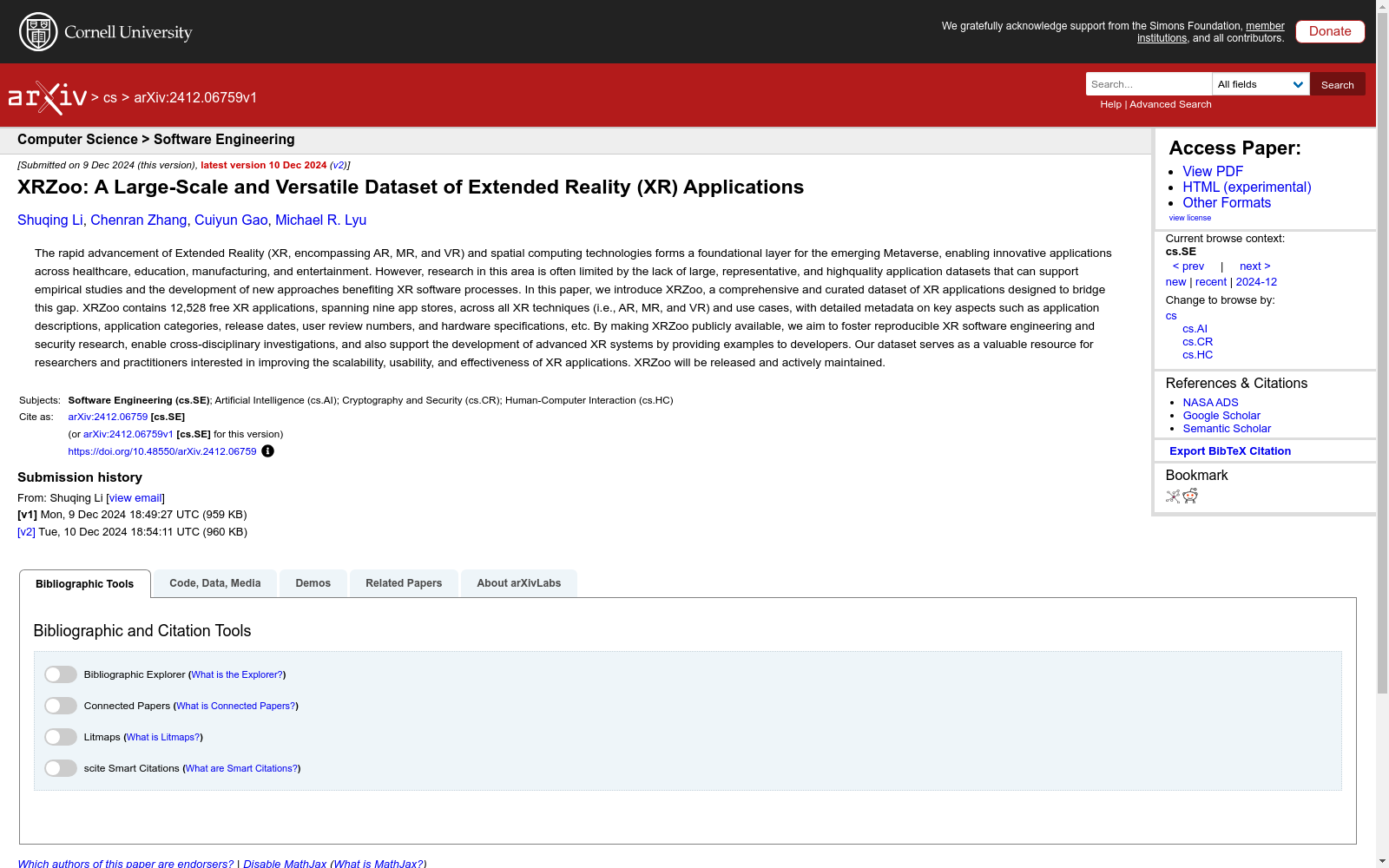Click the view license link
The height and width of the screenshot is (868, 1389).
tap(1190, 218)
